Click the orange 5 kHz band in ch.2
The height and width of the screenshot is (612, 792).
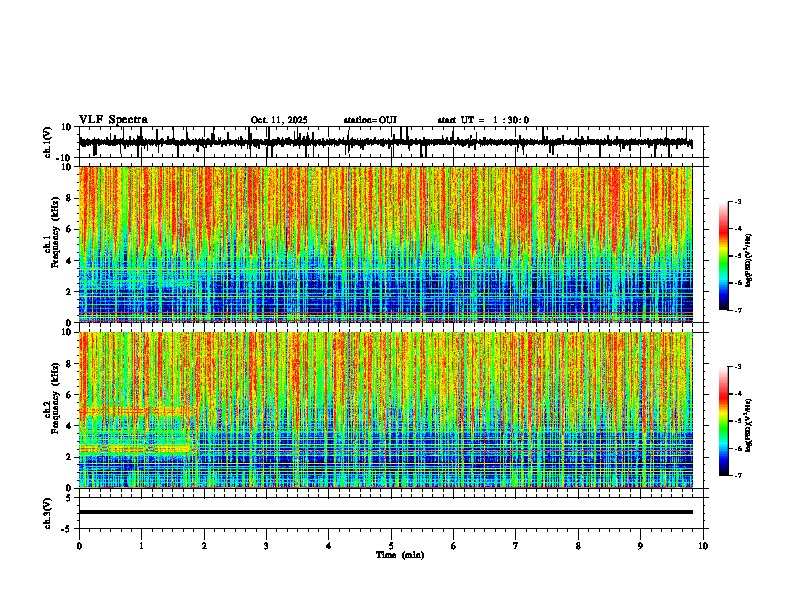[136, 412]
